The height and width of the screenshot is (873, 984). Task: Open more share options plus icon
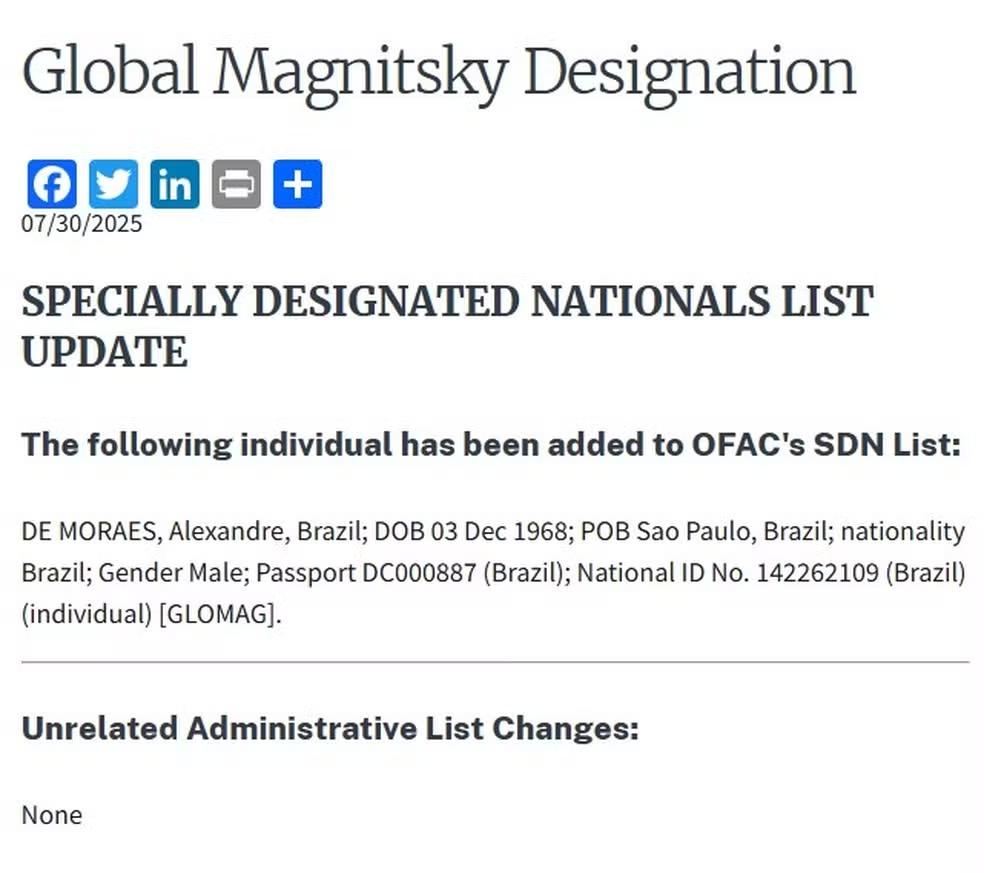click(297, 184)
